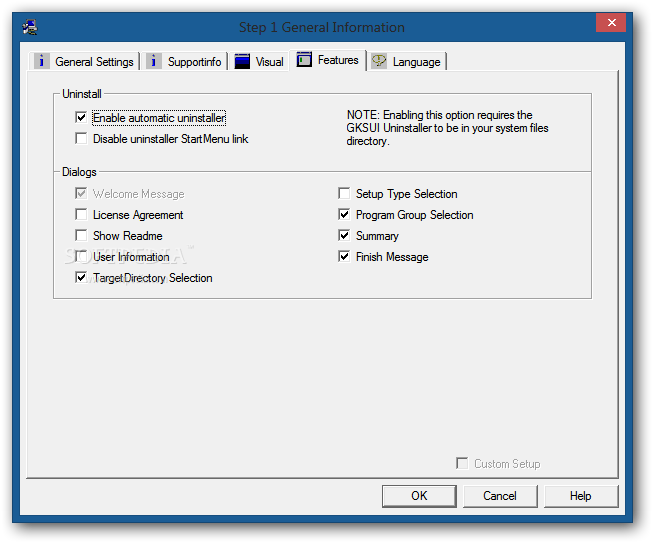
Task: Click the Features tab window icon
Action: coord(304,60)
